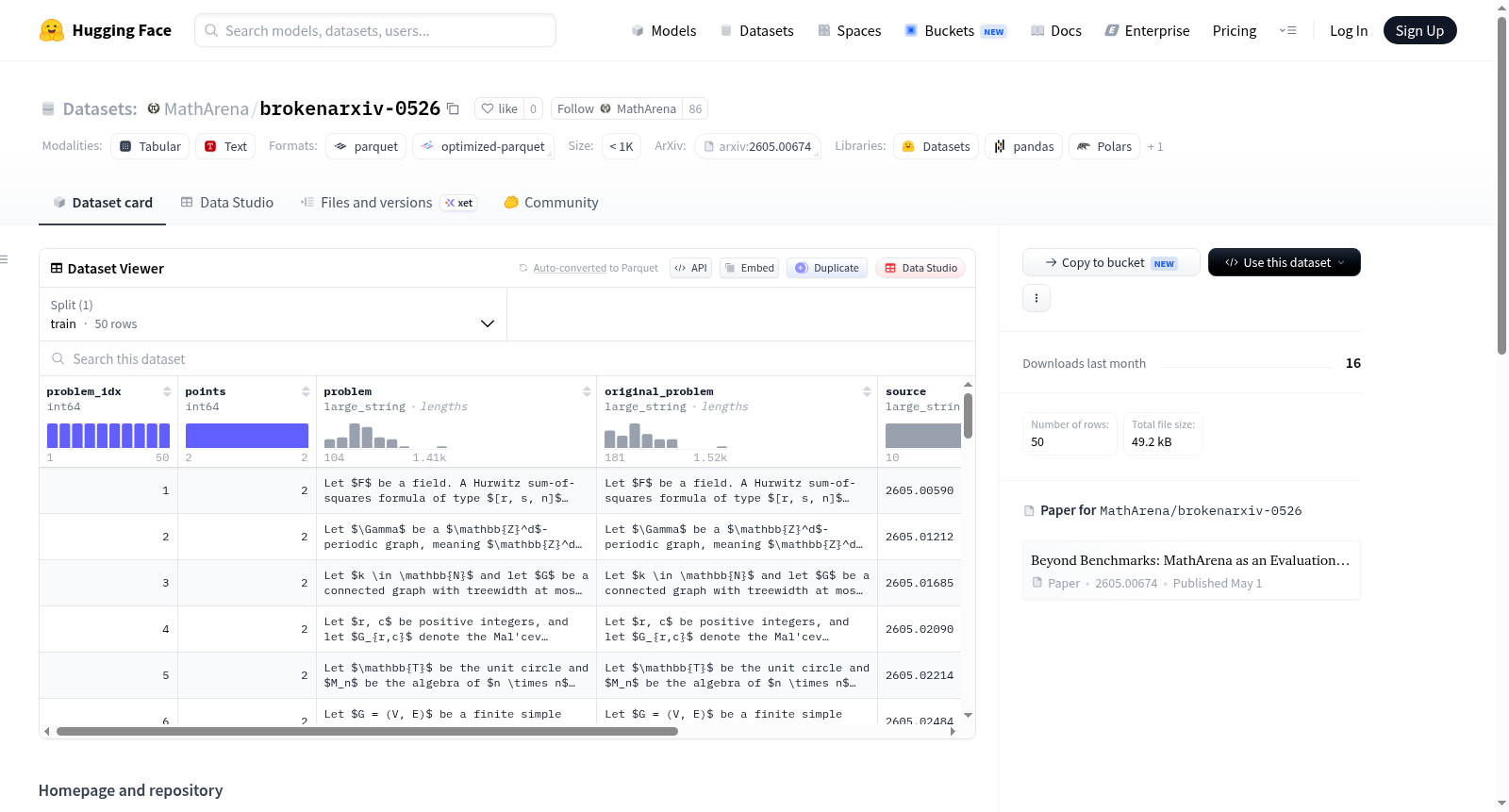The image size is (1509, 812).
Task: Sort the points column
Action: coord(306,391)
